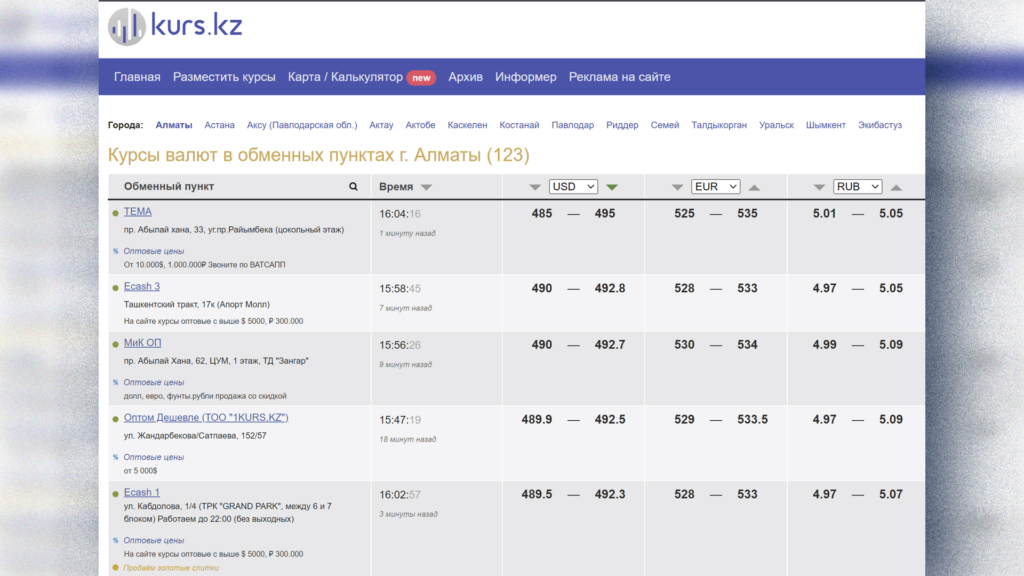Click Оптом Дешевле's EUR sell rate 533.5
1024x576 pixels.
point(752,420)
